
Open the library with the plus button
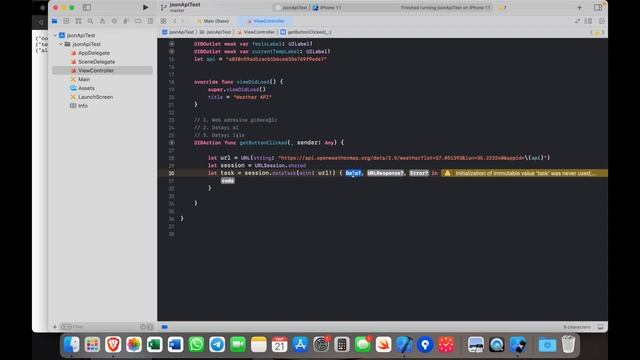tap(579, 7)
